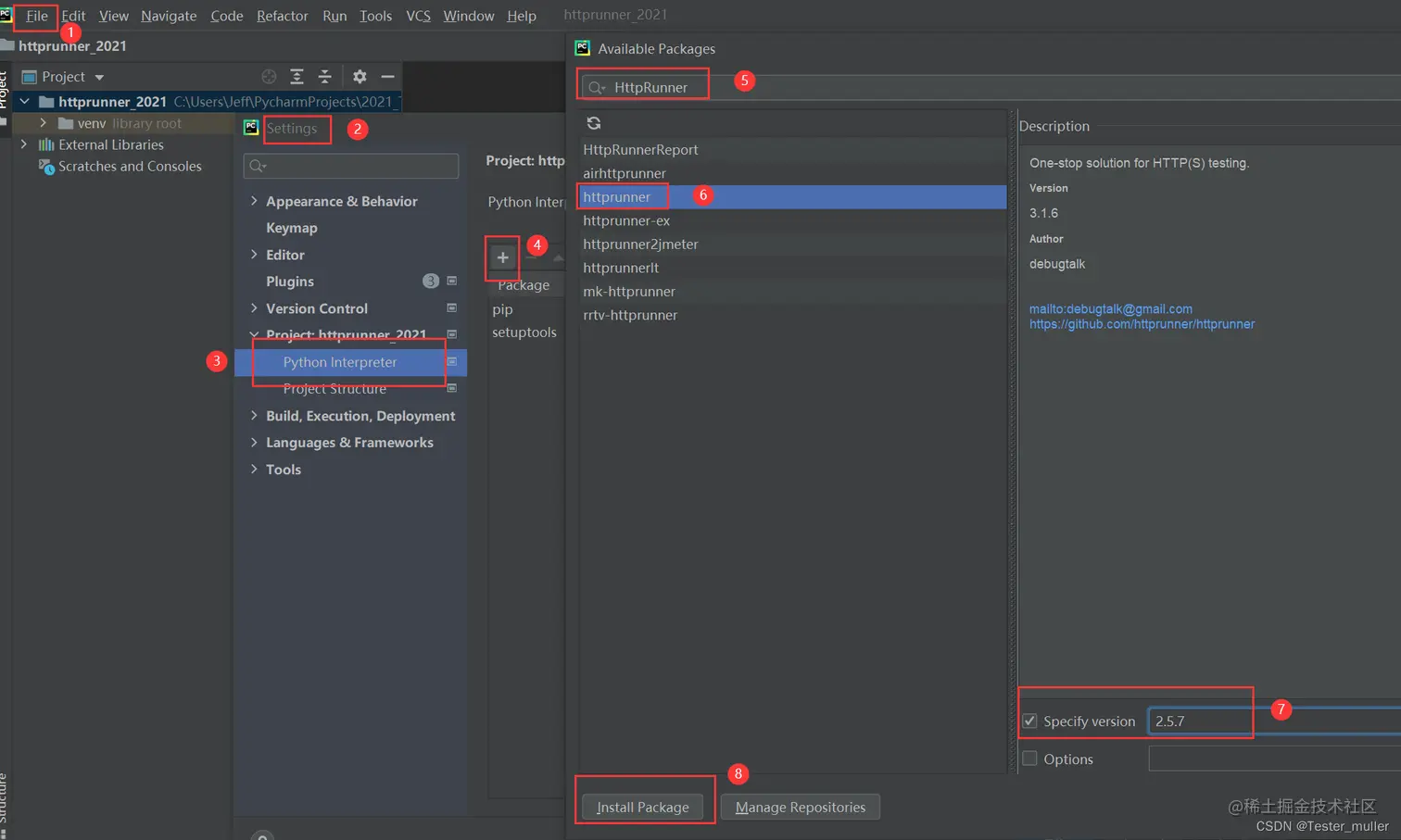Open the Run menu

point(334,16)
